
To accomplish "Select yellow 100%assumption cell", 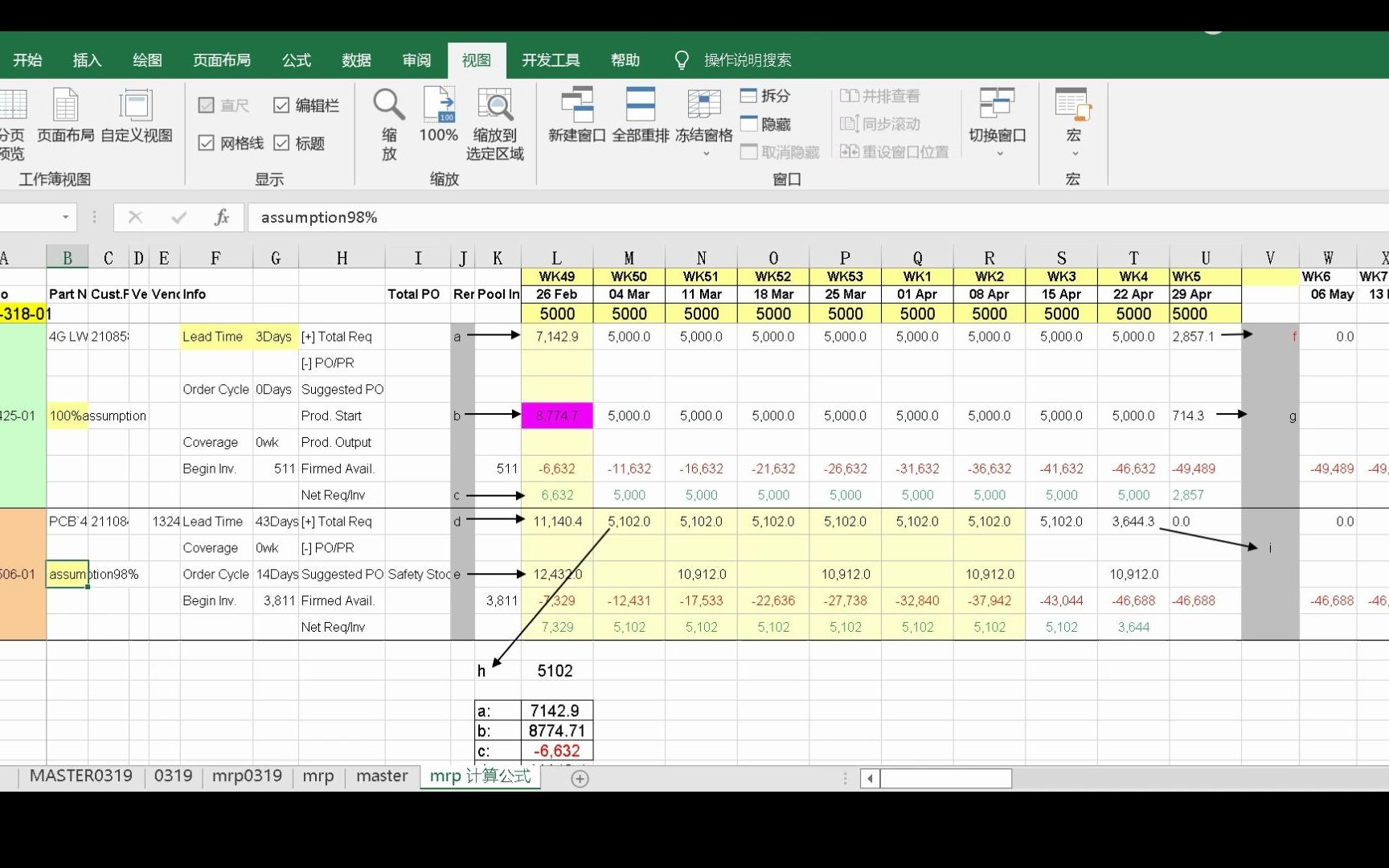I will 68,416.
